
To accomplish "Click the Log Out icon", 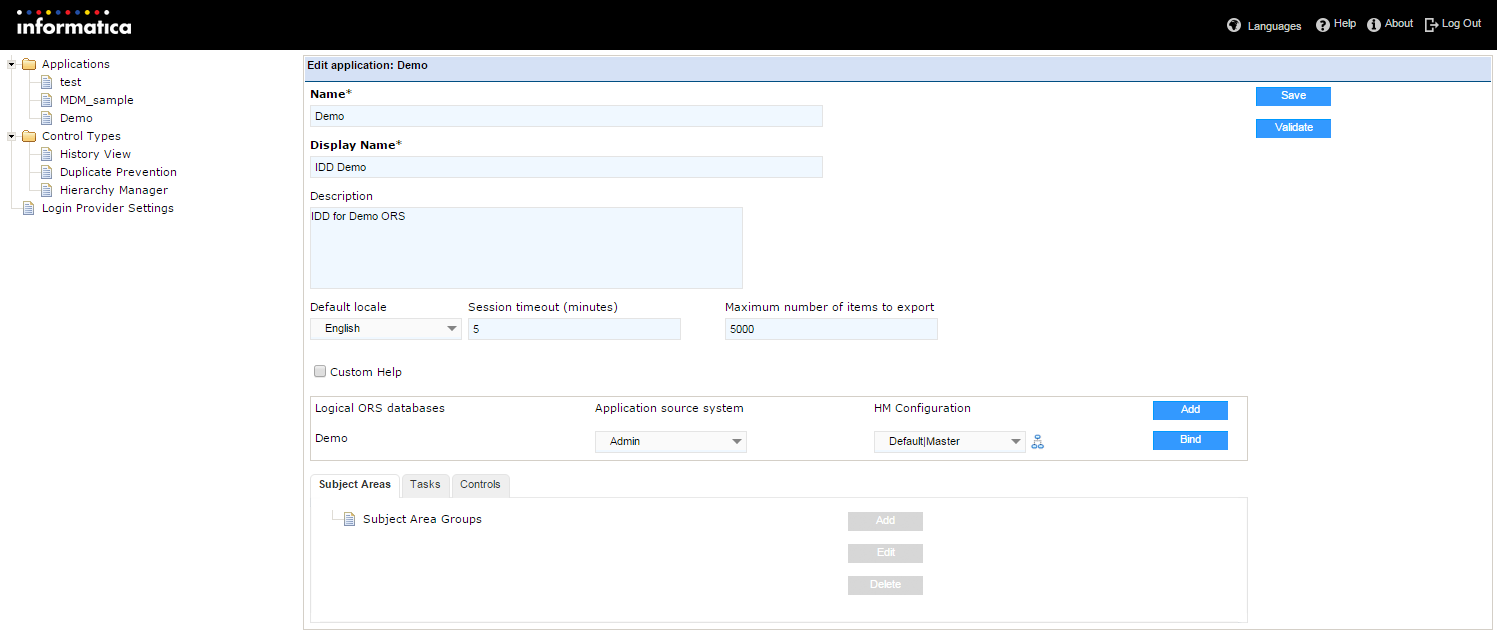I will pyautogui.click(x=1431, y=25).
